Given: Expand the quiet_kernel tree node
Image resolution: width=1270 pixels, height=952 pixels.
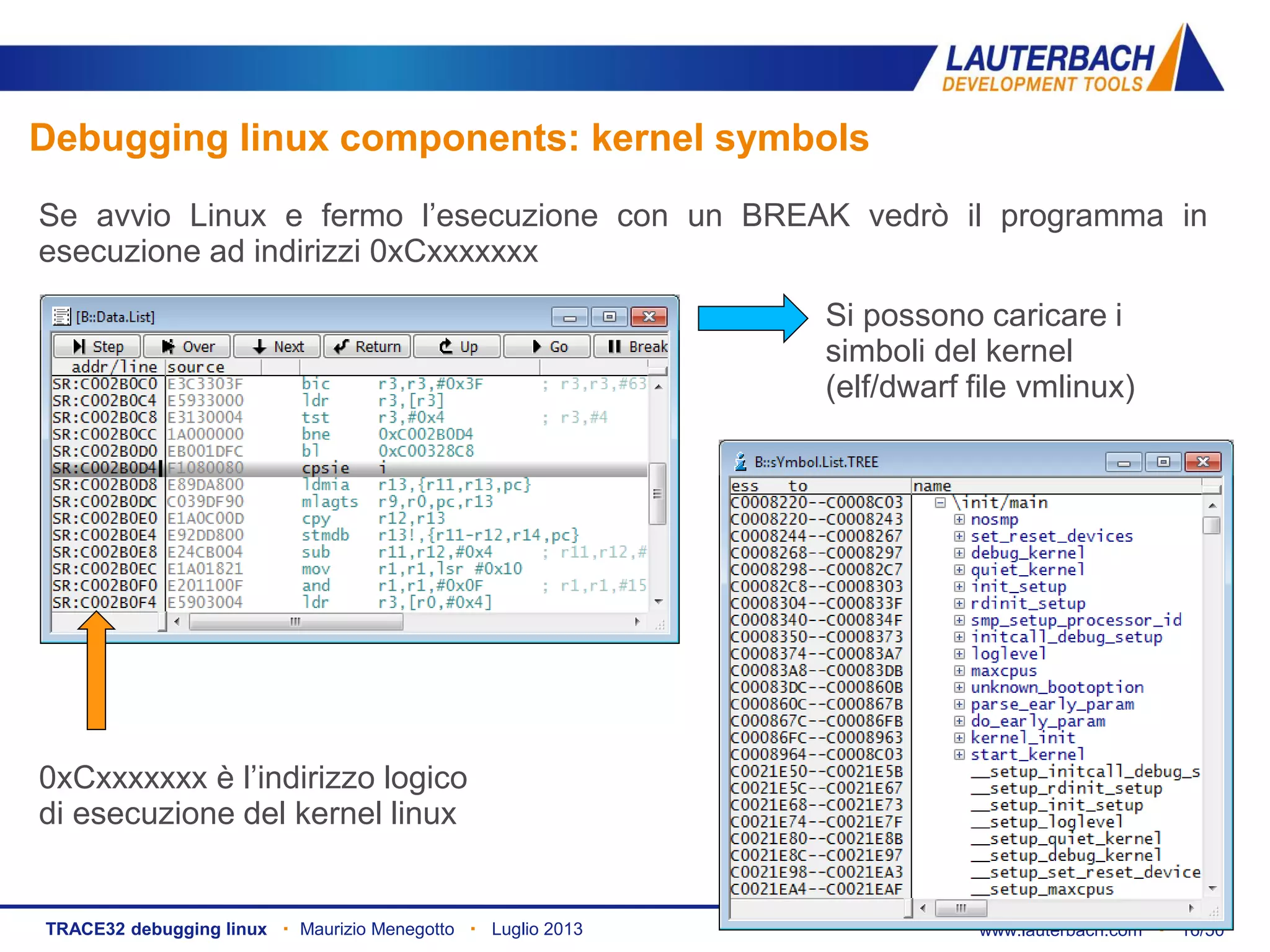Looking at the screenshot, I should click(x=959, y=570).
